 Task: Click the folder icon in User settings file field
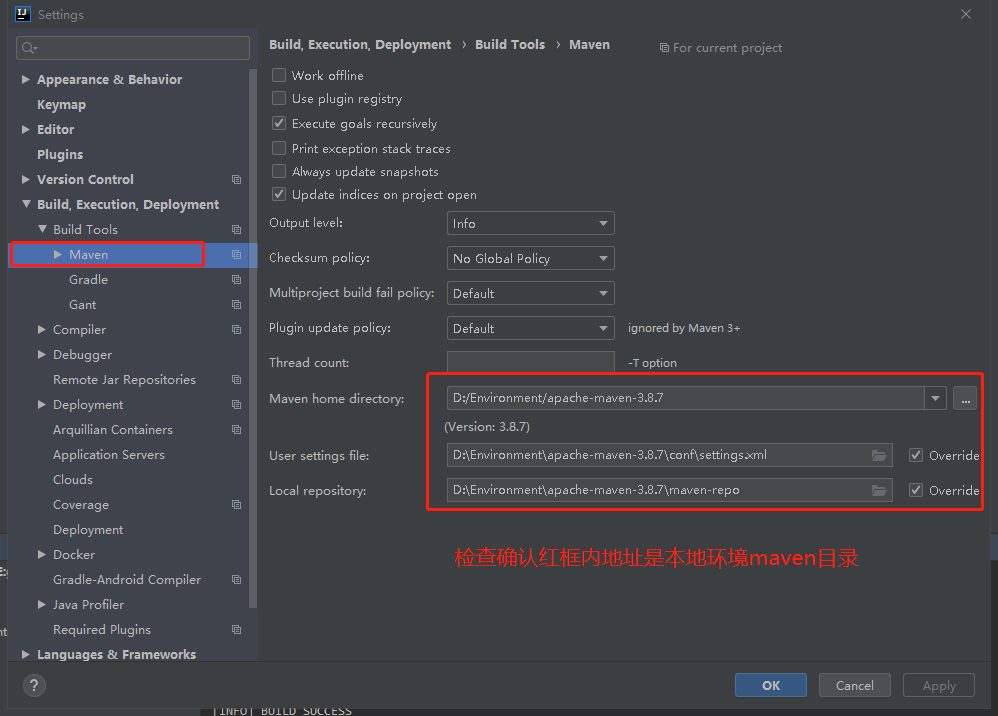879,455
